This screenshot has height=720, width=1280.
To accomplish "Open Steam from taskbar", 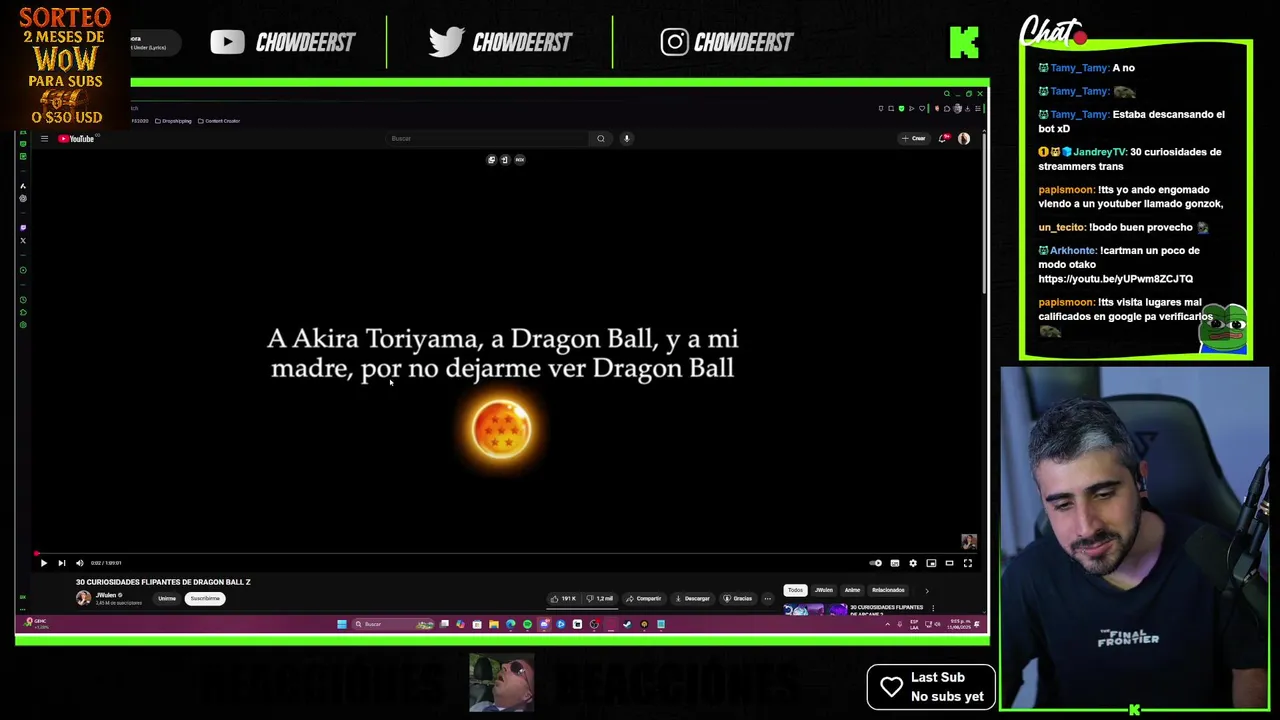I will tap(627, 624).
